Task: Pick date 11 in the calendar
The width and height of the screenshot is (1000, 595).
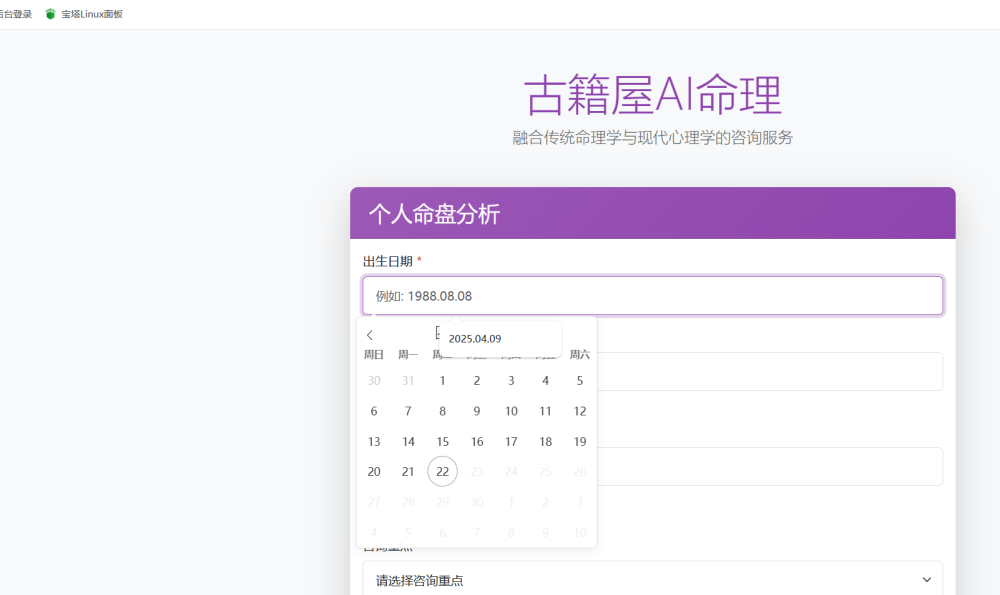Action: click(545, 411)
